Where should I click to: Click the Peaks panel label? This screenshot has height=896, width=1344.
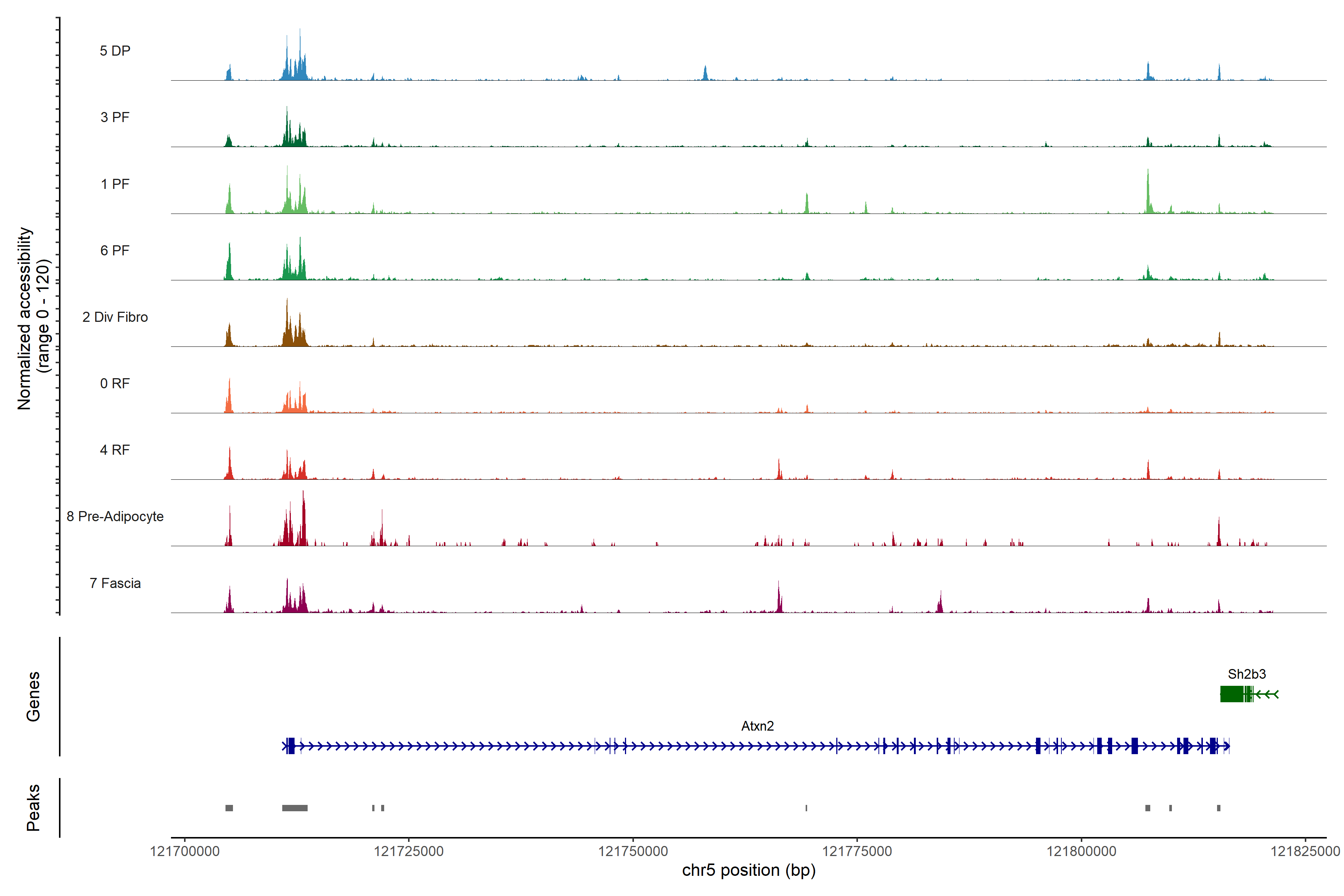33,808
